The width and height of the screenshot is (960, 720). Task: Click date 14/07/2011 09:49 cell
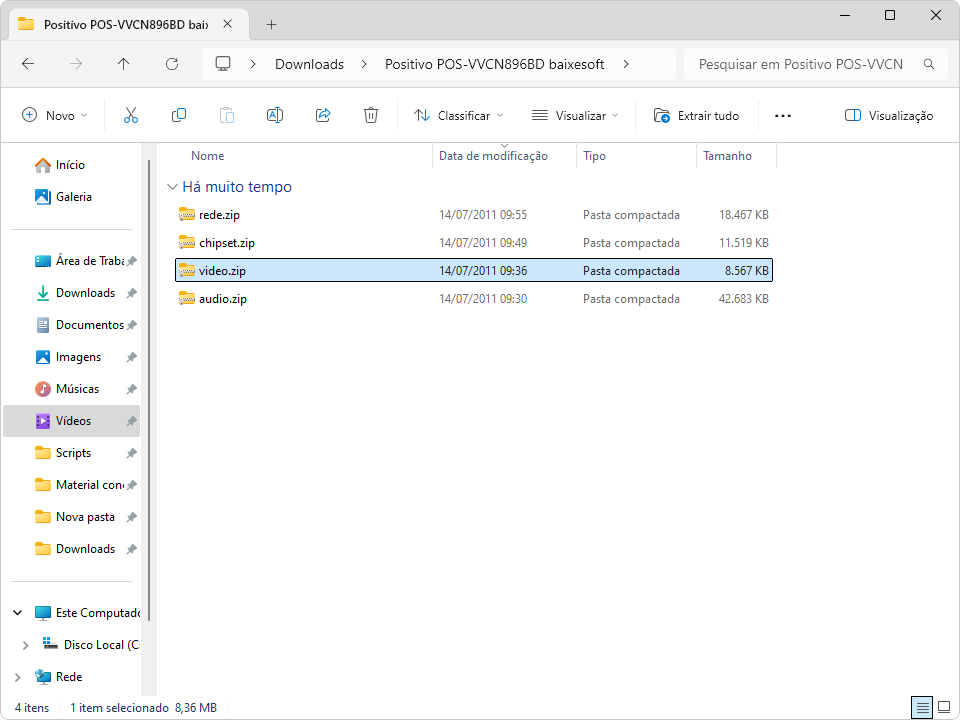click(x=483, y=243)
